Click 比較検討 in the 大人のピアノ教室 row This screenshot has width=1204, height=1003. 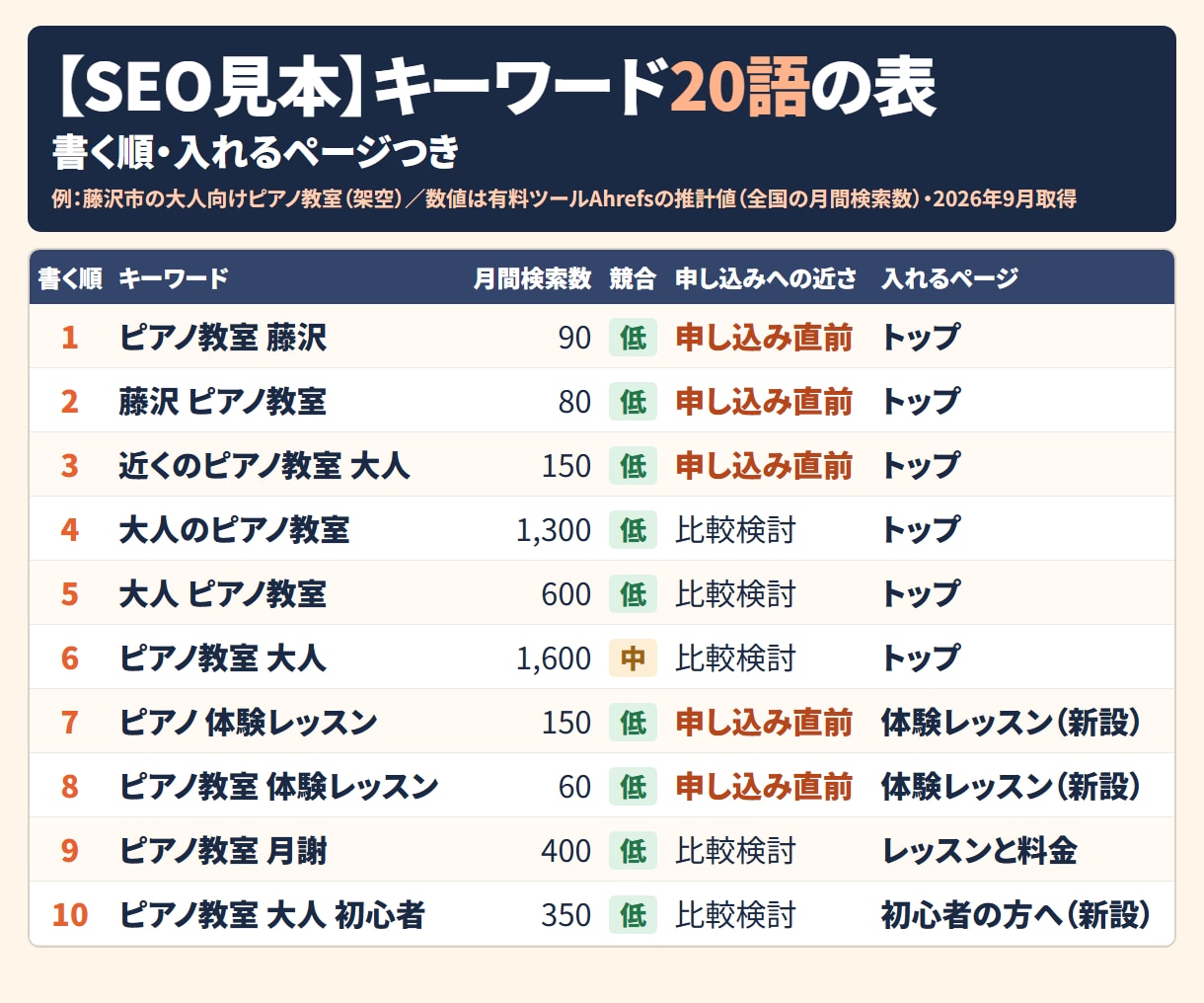(735, 530)
